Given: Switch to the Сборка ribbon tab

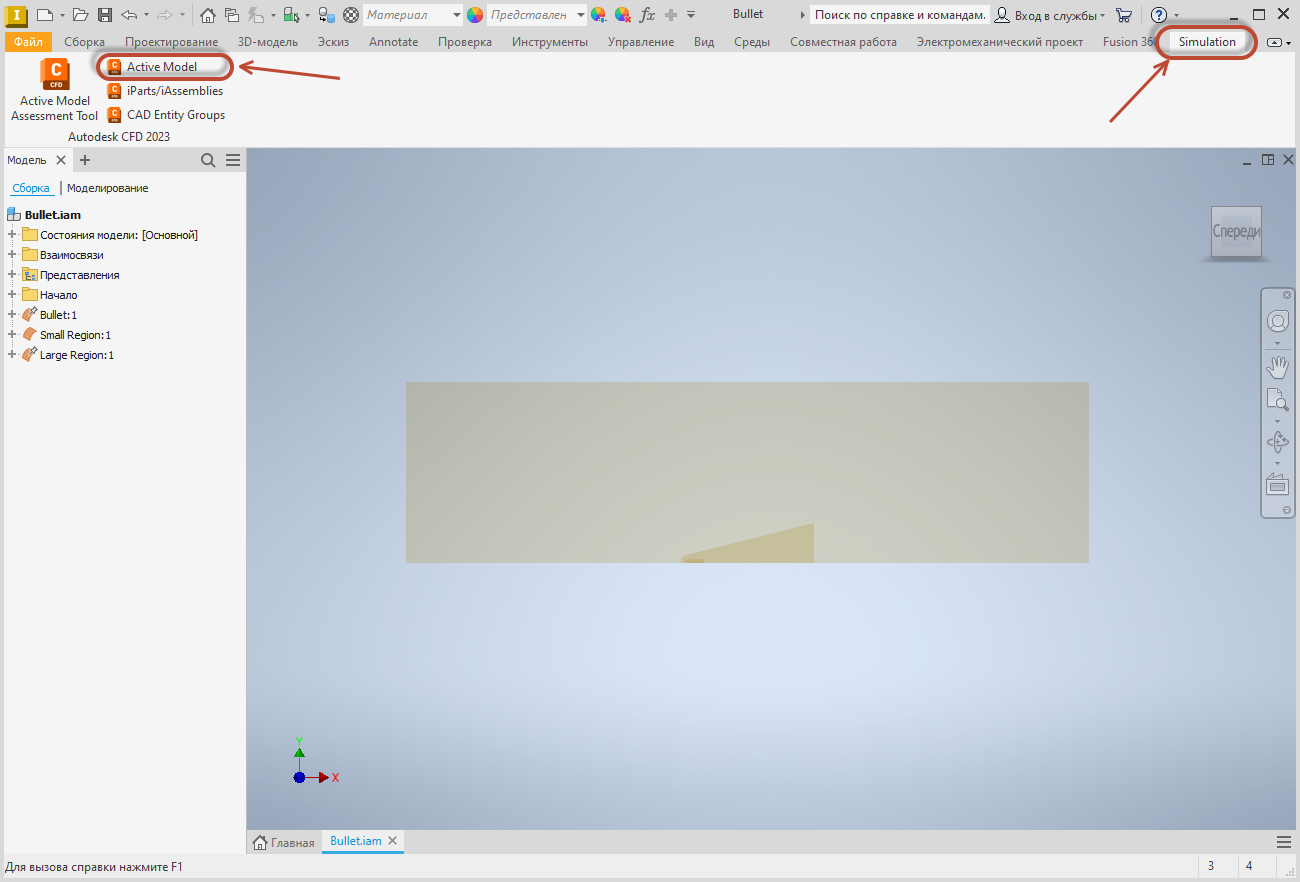Looking at the screenshot, I should 84,42.
